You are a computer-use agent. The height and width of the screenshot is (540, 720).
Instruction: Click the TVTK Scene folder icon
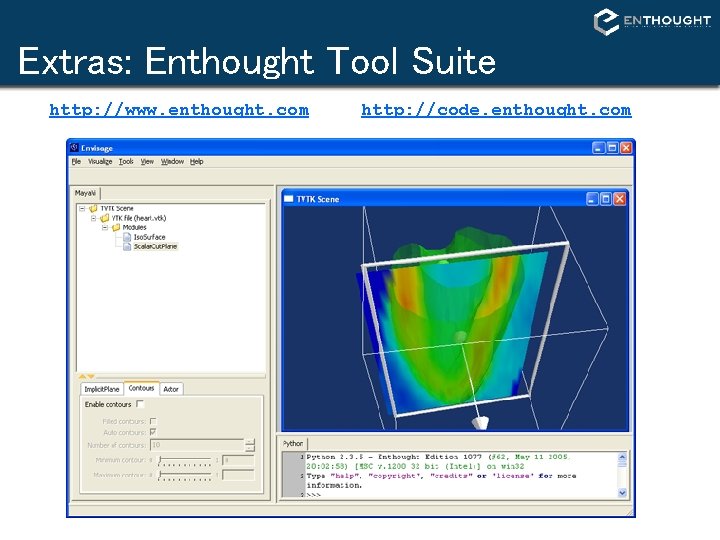click(x=93, y=208)
